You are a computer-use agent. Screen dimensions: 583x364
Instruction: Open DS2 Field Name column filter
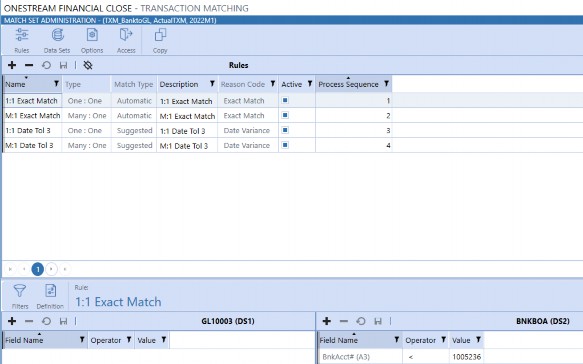397,339
